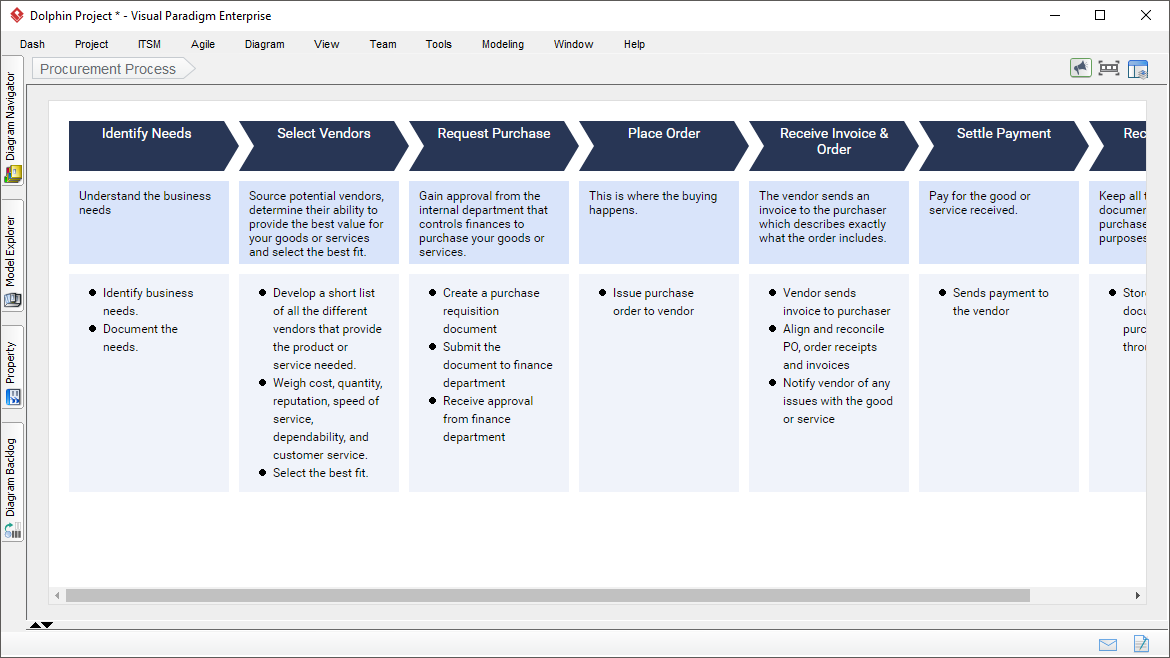Click the scroll left arrow

pyautogui.click(x=57, y=595)
